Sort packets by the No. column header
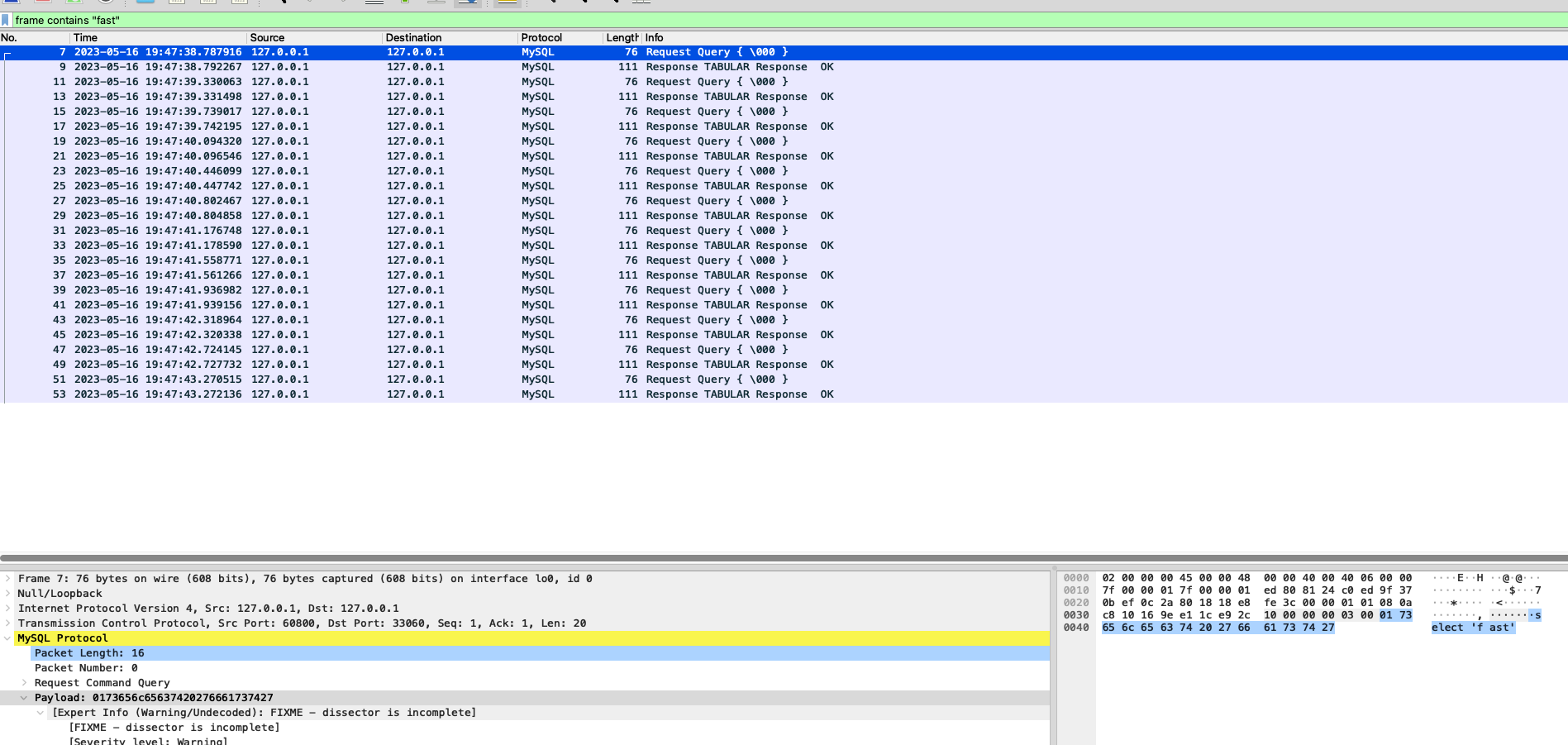Screen dimensions: 1568x745 coord(35,37)
